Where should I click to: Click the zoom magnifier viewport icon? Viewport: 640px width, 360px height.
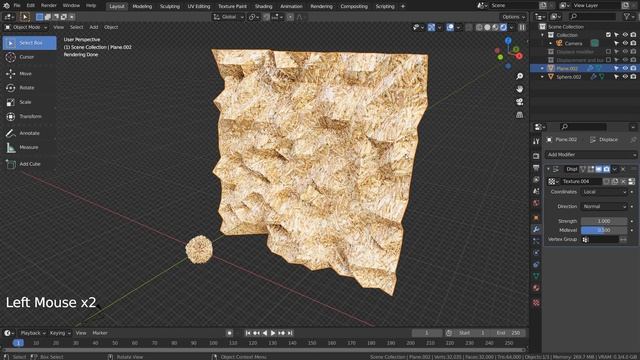(519, 76)
